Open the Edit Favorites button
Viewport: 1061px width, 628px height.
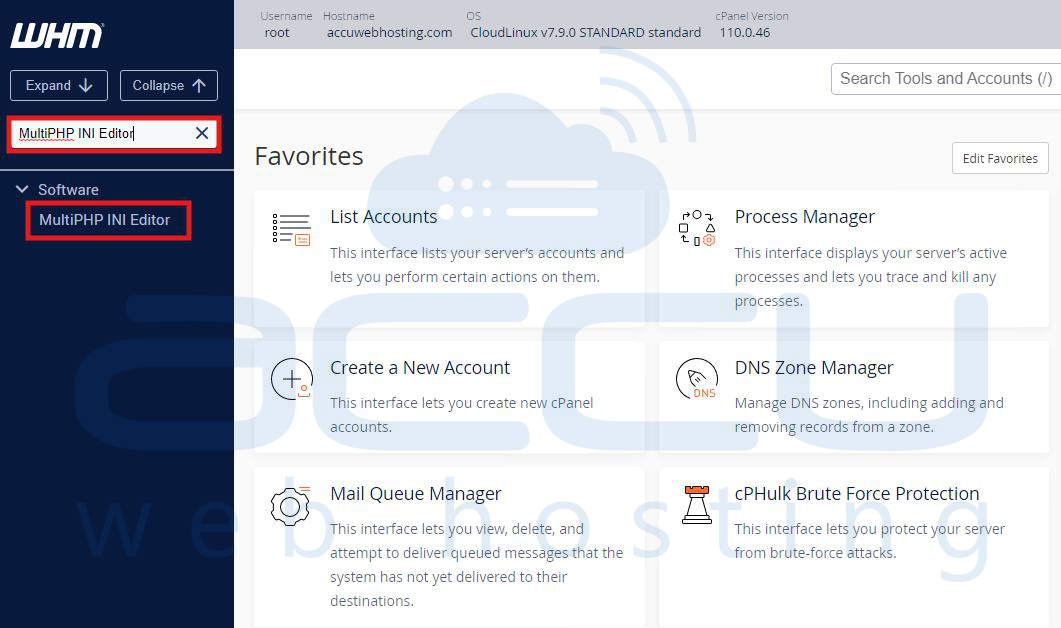[x=1000, y=158]
